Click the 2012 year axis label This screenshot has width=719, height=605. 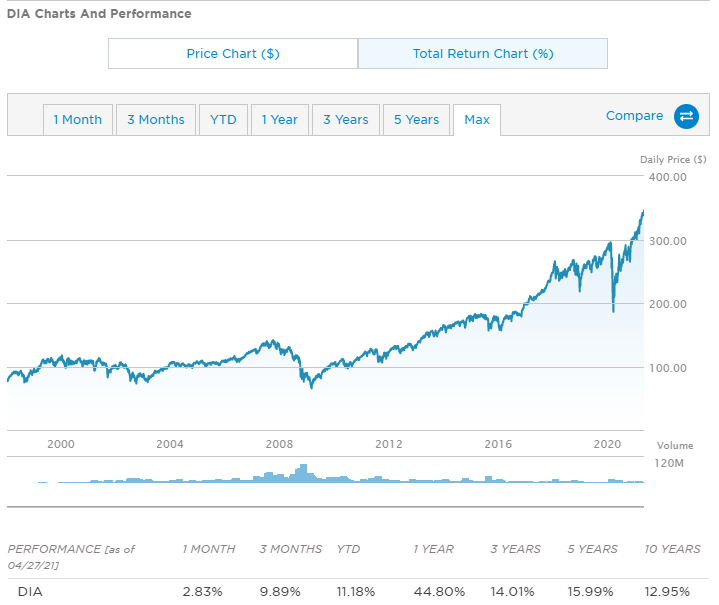389,444
